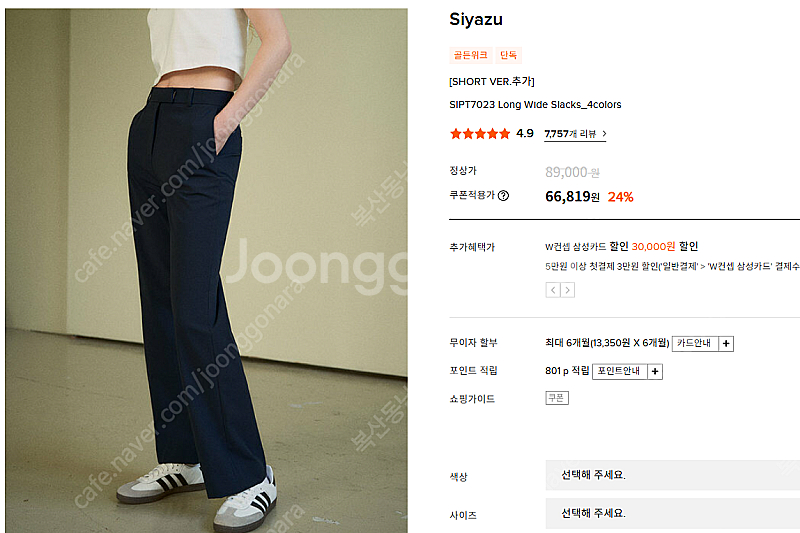This screenshot has width=800, height=533.
Task: Click the 24% discount rate label
Action: (620, 197)
